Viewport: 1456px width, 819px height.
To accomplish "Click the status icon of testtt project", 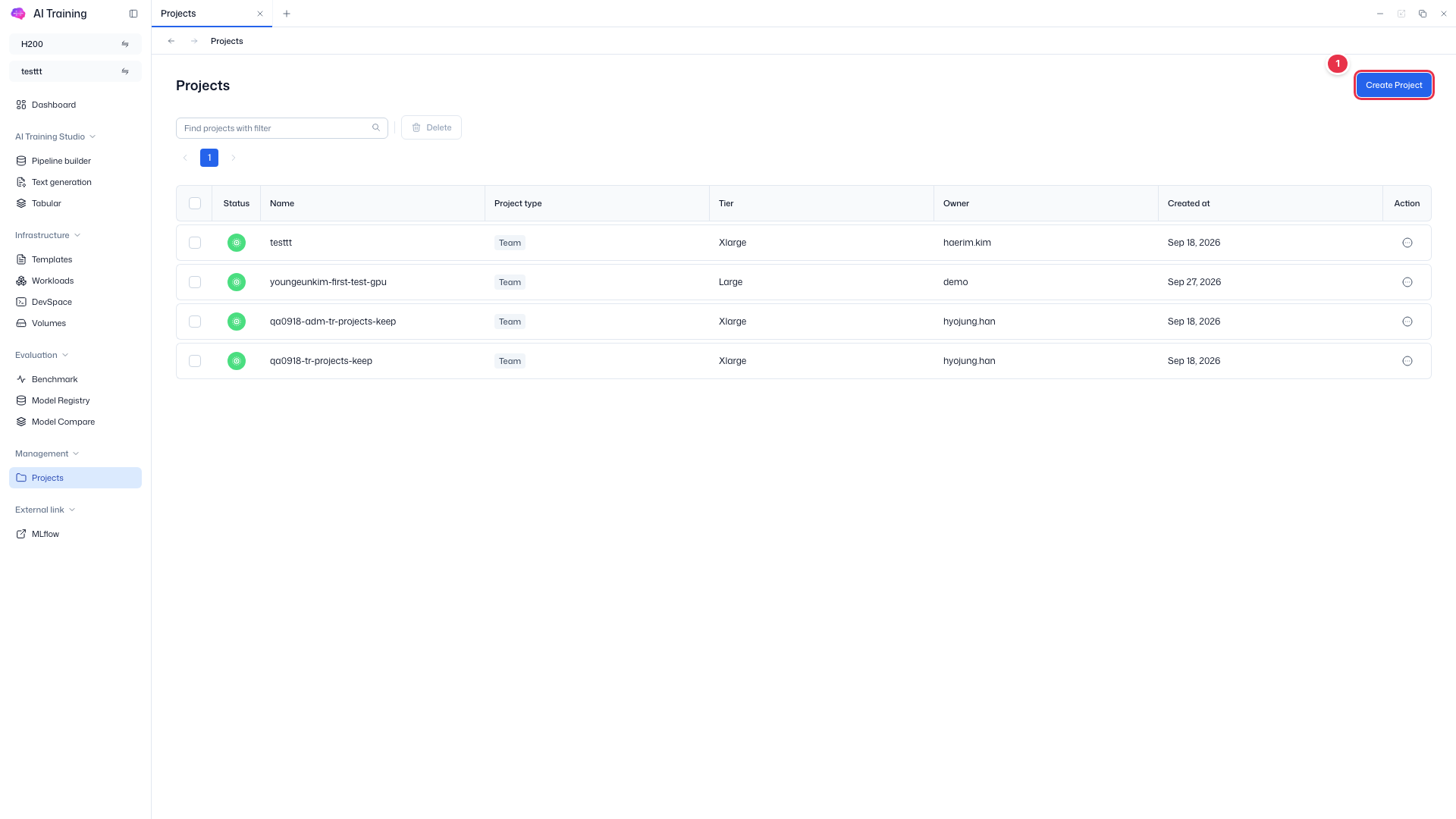I will coord(237,243).
